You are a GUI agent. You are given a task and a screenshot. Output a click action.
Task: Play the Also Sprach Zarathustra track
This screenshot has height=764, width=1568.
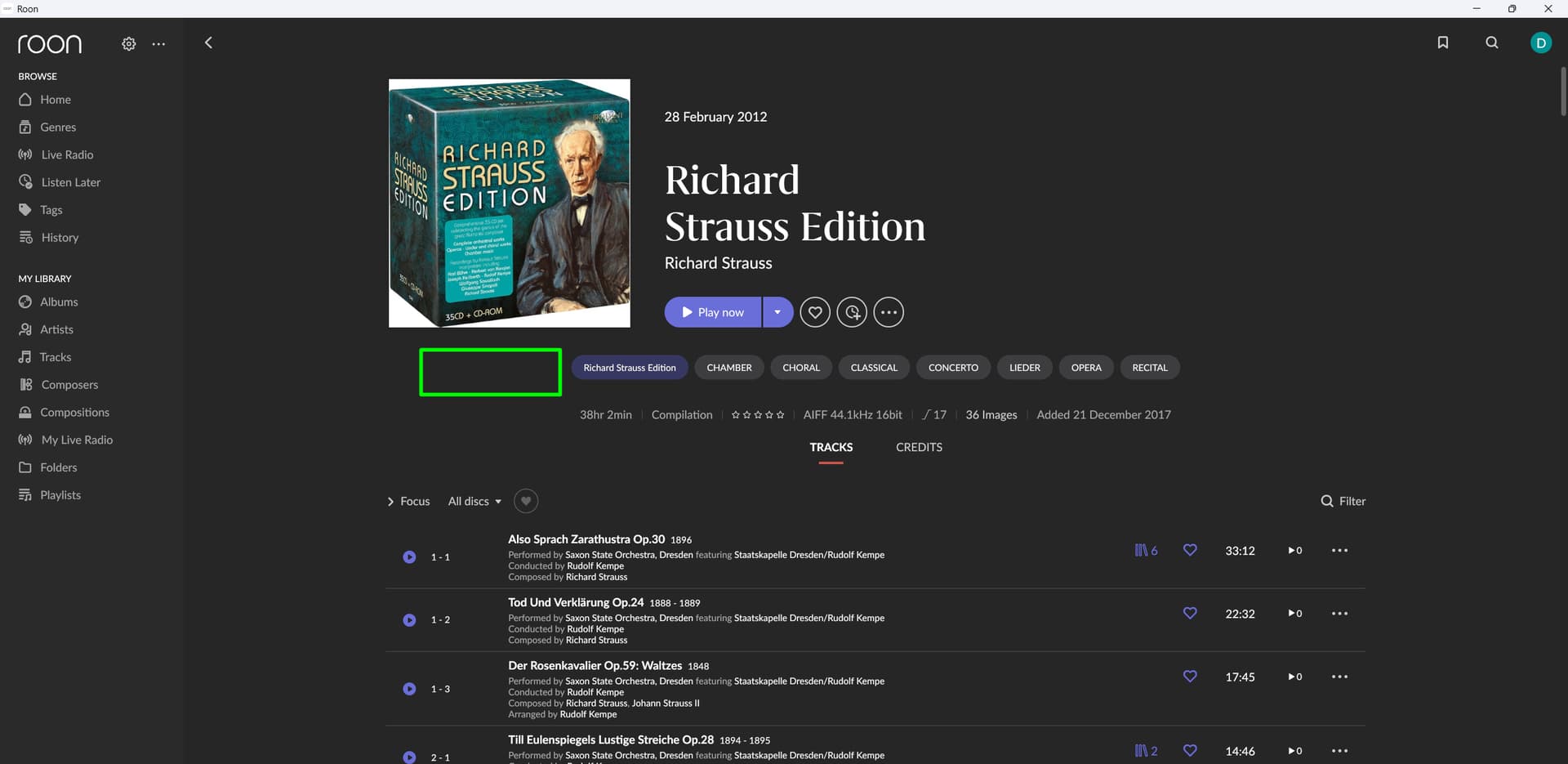[409, 557]
